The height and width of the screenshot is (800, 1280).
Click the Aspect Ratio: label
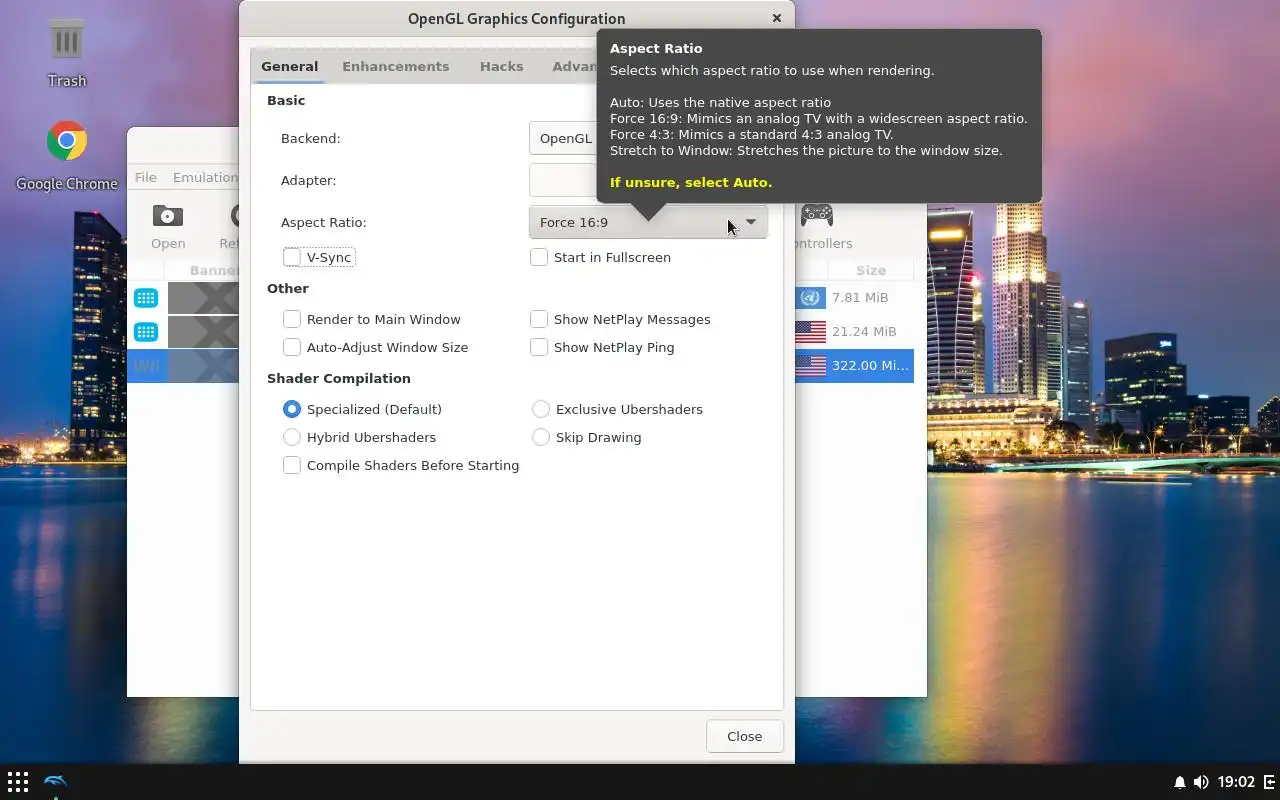[x=324, y=222]
